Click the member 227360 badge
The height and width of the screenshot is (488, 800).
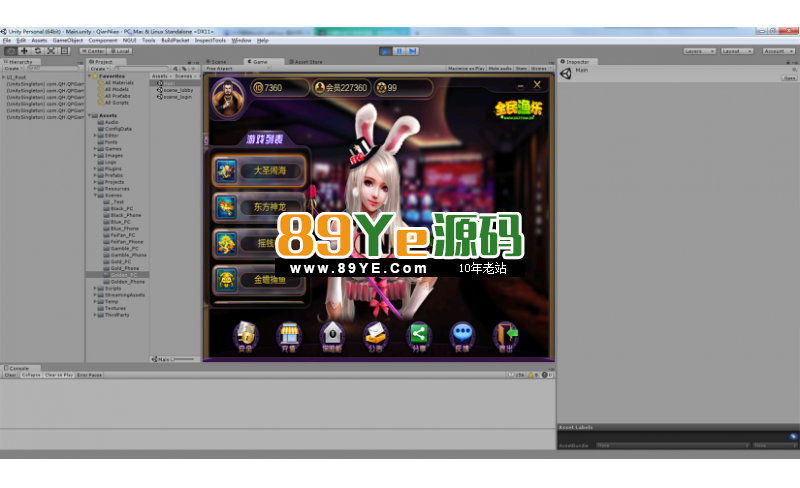coord(341,88)
